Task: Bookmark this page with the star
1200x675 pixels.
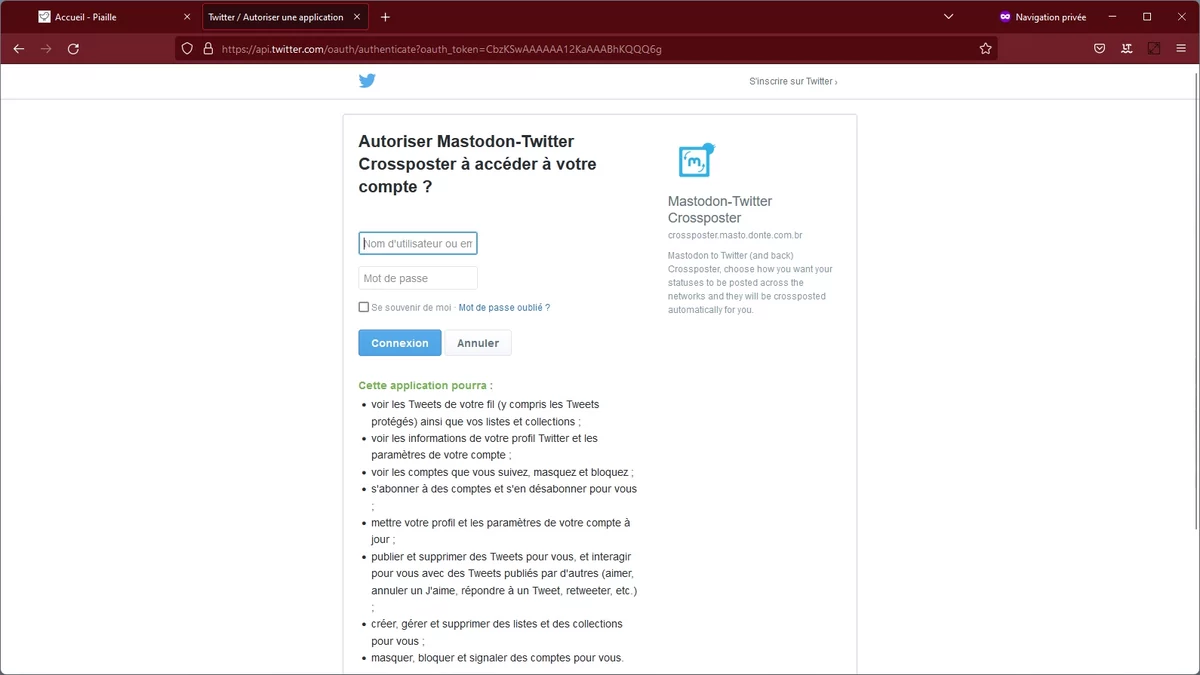Action: [x=985, y=48]
